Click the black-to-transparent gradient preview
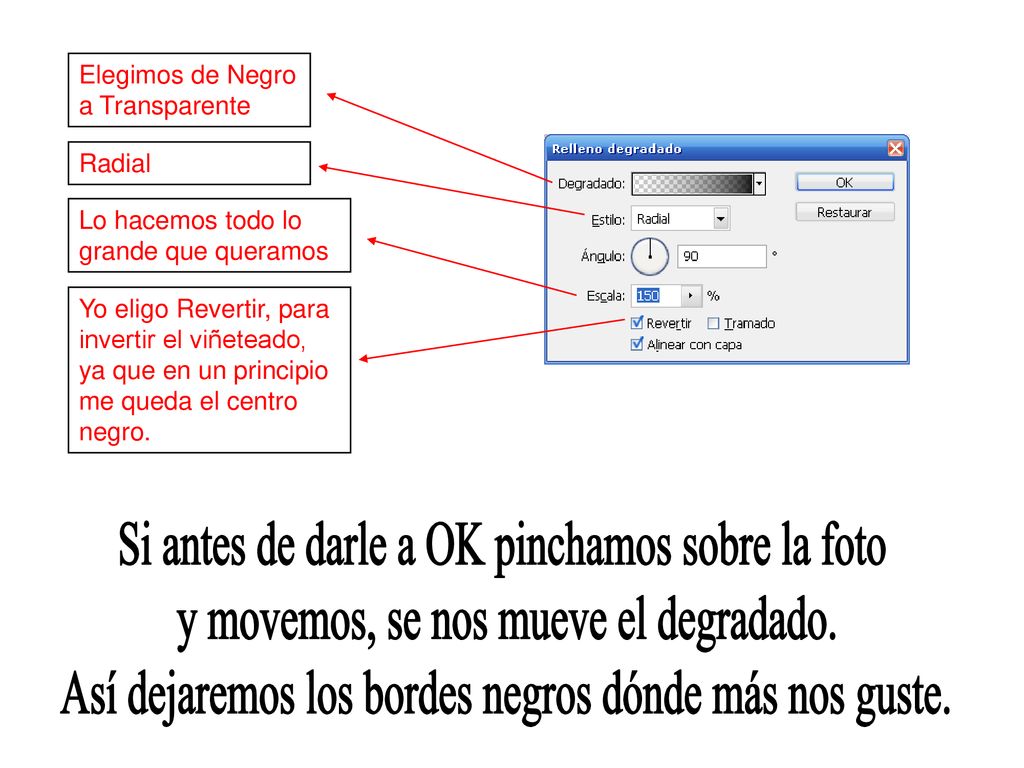This screenshot has width=1024, height=768. pos(692,184)
